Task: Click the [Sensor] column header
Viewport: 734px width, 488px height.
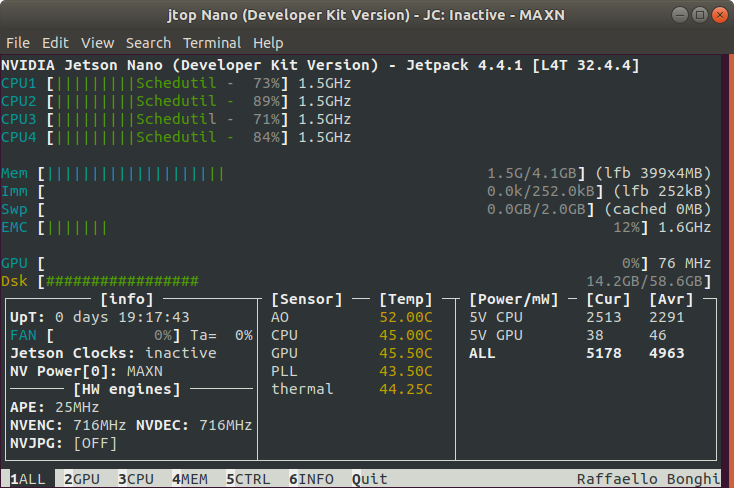Action: (307, 299)
